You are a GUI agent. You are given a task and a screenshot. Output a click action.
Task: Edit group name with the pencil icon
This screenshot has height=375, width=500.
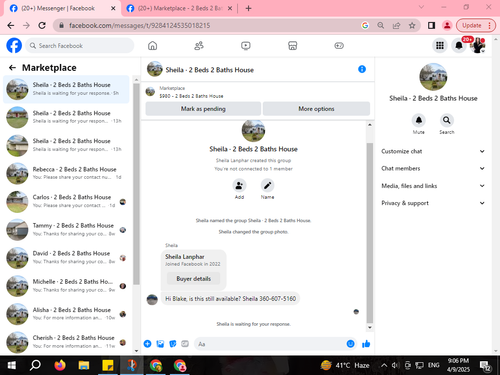[x=267, y=186]
